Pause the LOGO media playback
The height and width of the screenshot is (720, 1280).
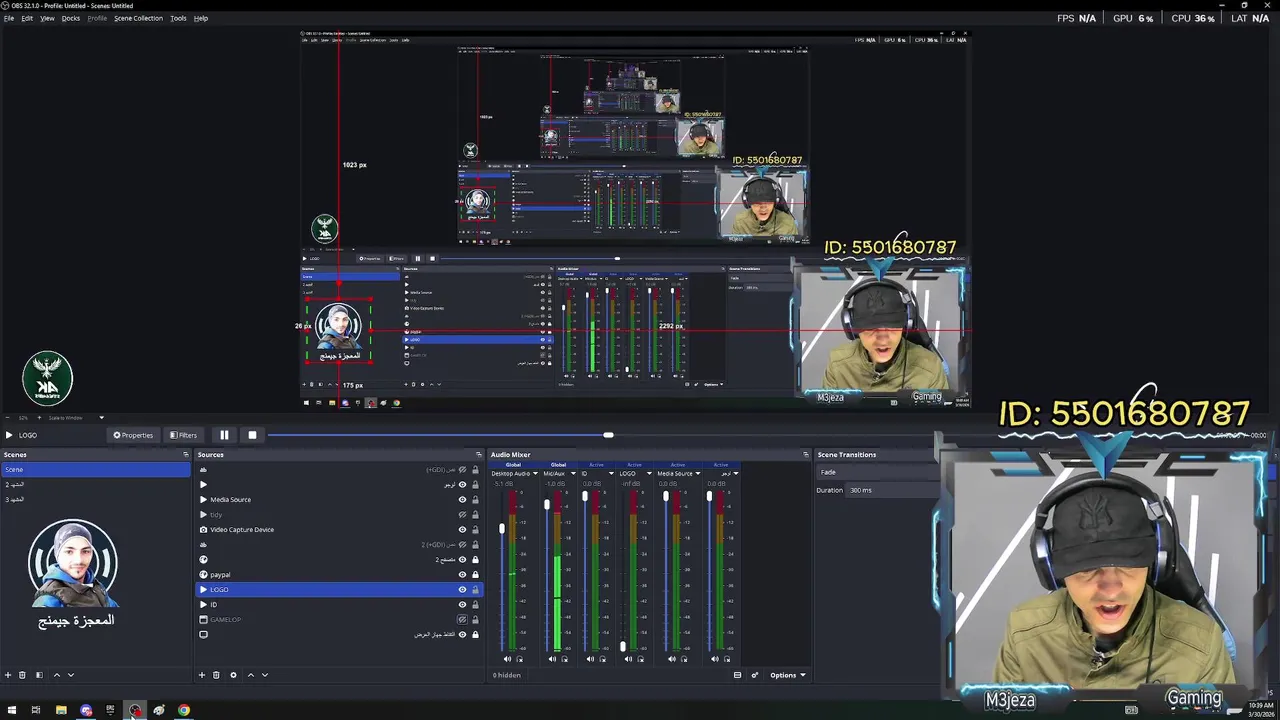(224, 435)
